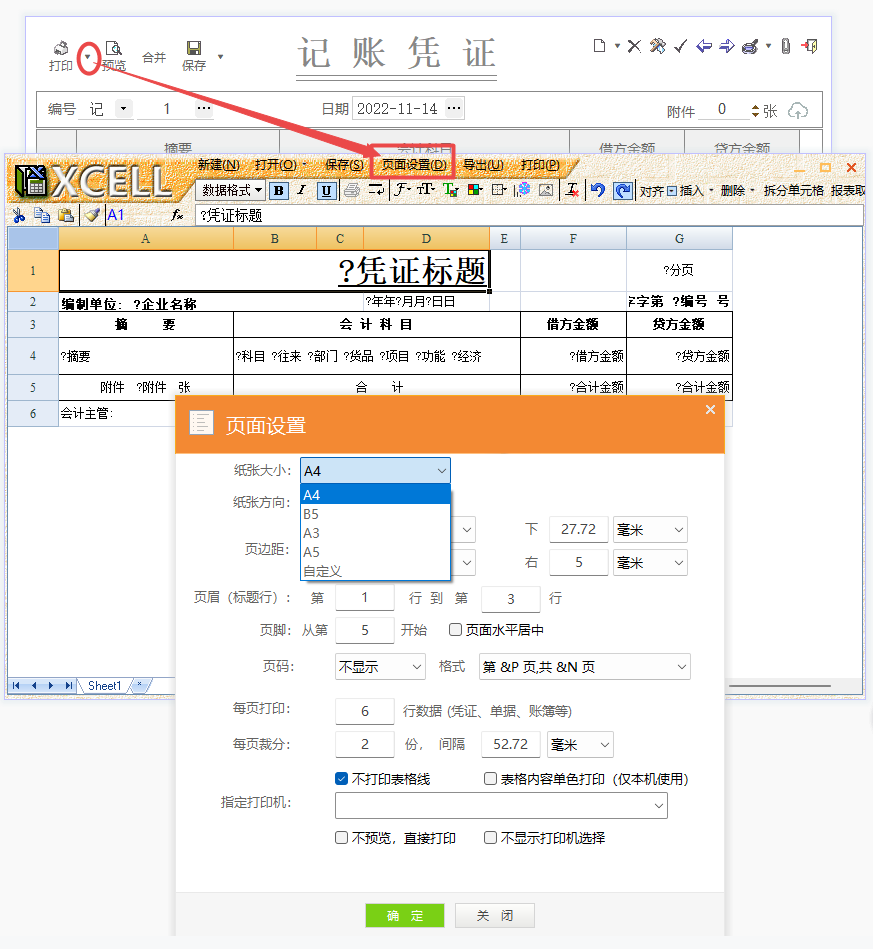Toggle italic formatting in XCELL toolbar
The height and width of the screenshot is (949, 873).
tap(302, 190)
